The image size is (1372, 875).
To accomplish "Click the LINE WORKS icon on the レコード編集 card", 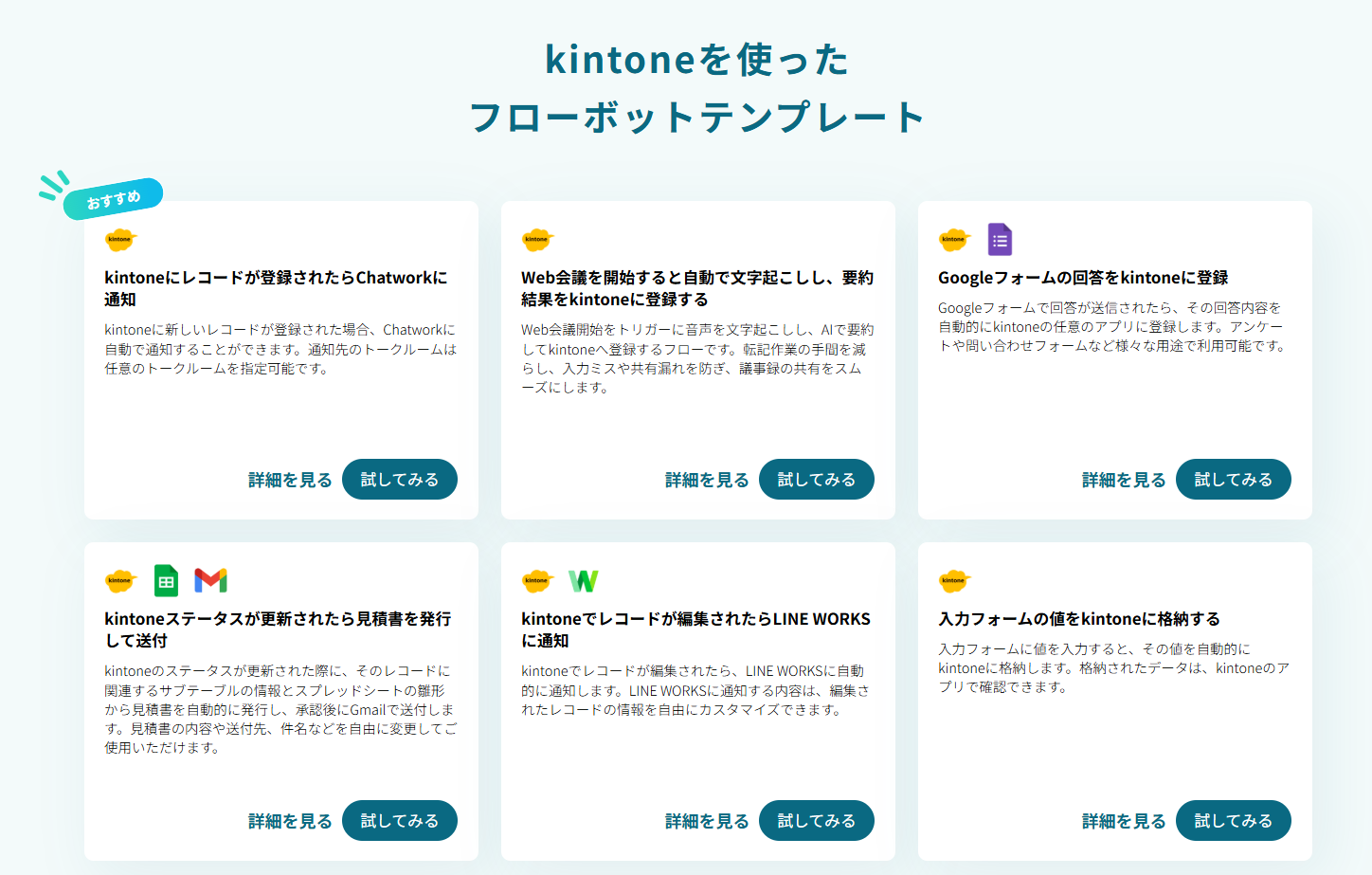I will coord(584,580).
